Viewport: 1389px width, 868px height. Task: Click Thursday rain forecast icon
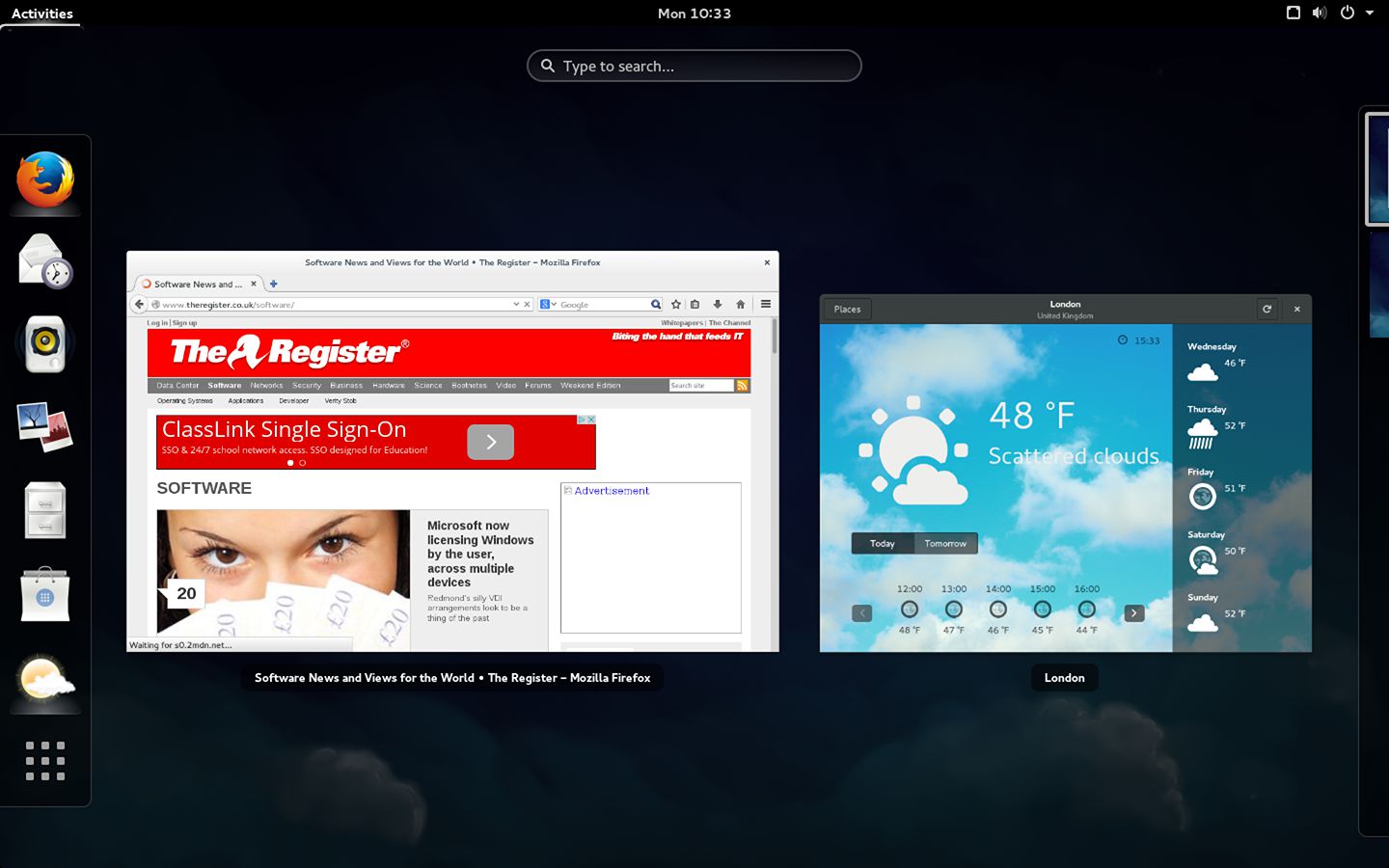point(1202,433)
